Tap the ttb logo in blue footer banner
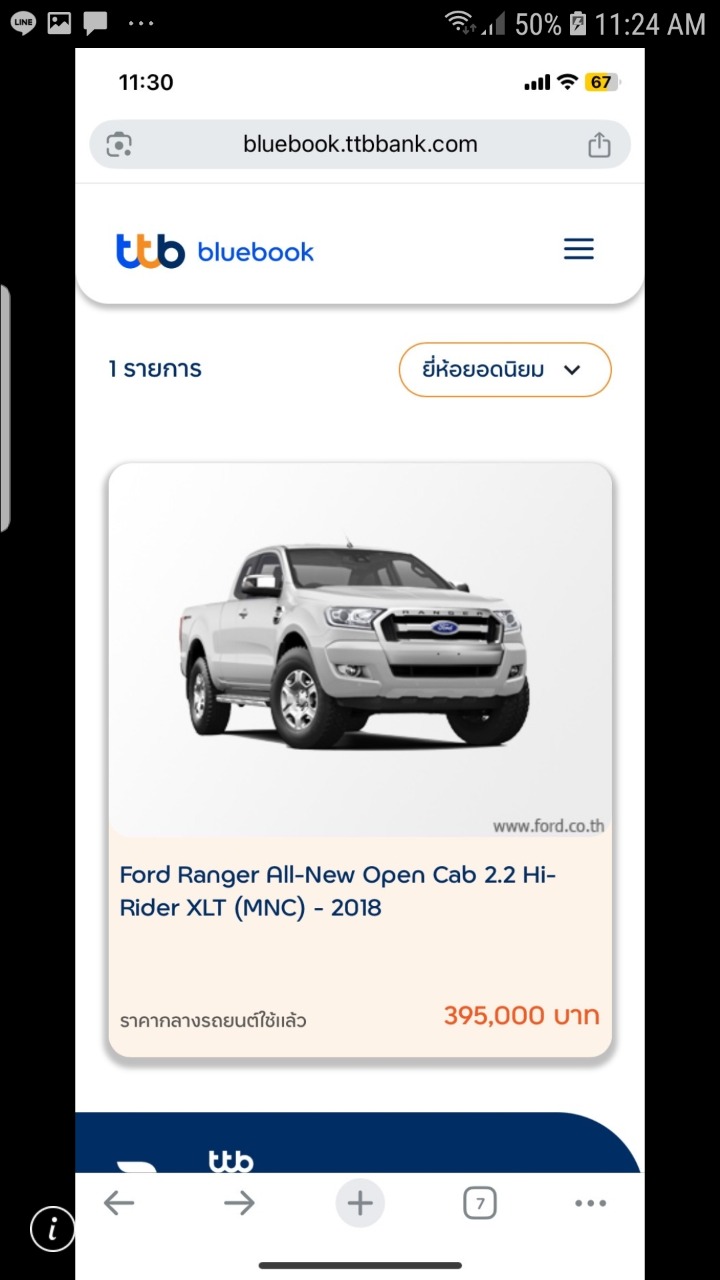720x1280 pixels. pyautogui.click(x=231, y=1161)
